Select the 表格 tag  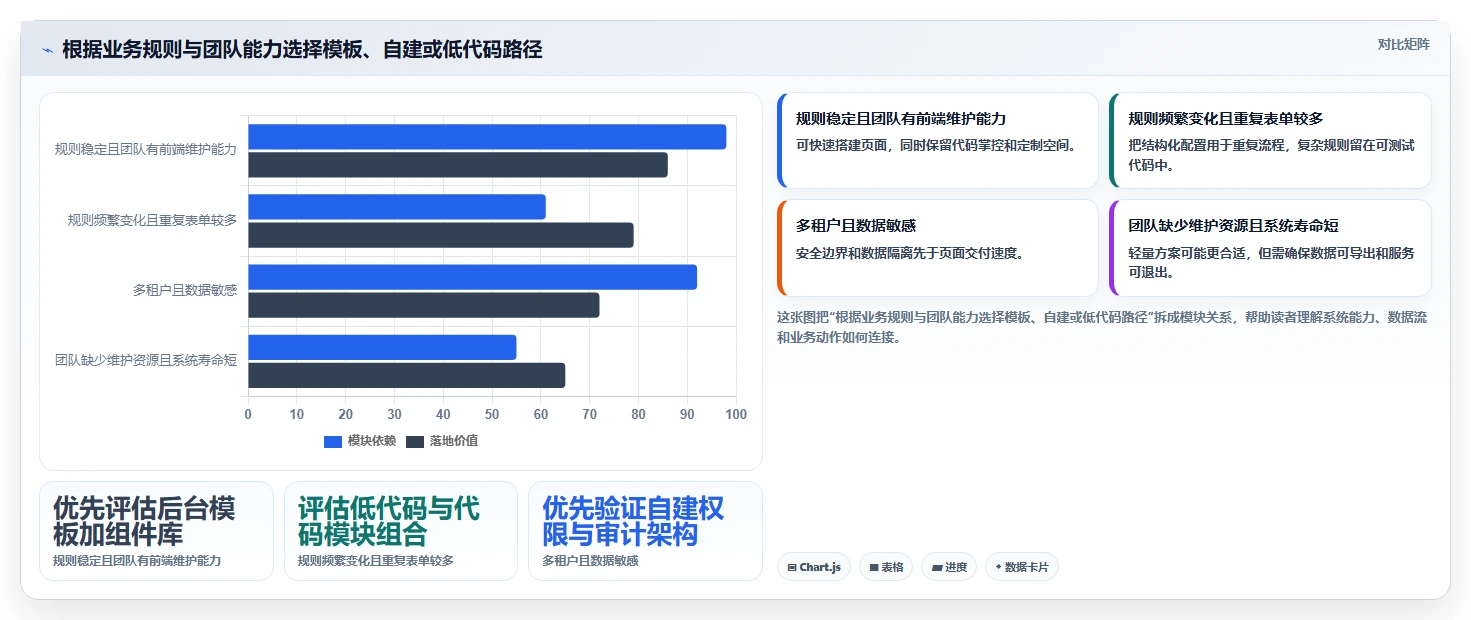click(x=886, y=567)
